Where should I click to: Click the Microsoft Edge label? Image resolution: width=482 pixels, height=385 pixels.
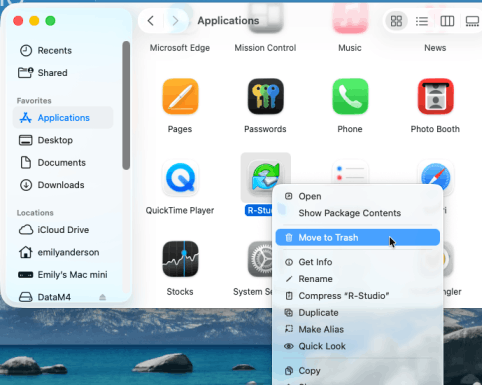[x=180, y=48]
